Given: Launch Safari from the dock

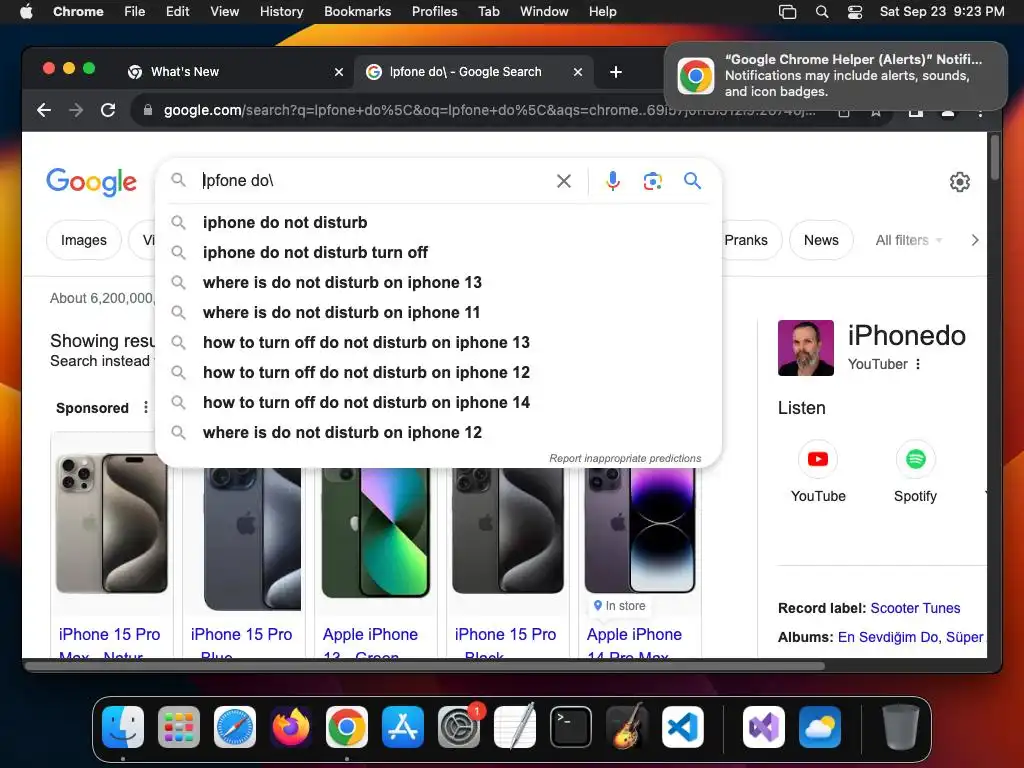Looking at the screenshot, I should point(235,727).
